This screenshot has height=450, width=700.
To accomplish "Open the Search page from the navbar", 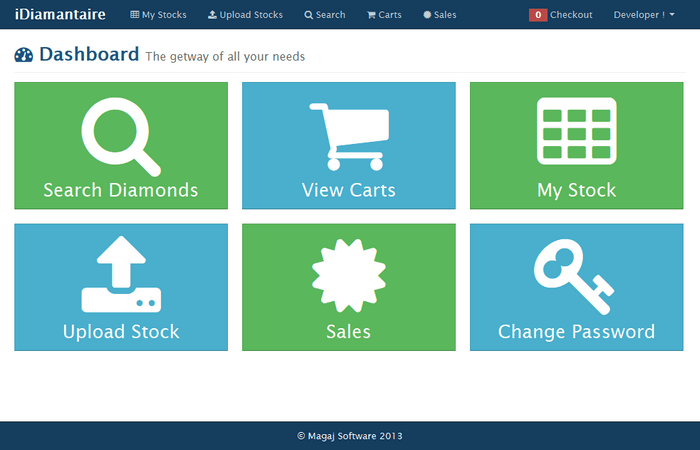I will pos(325,15).
